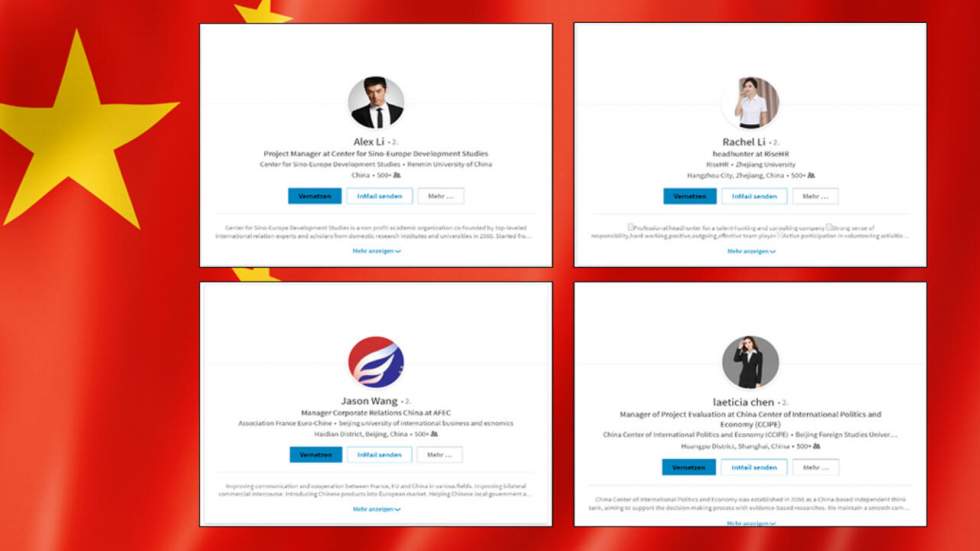Click Alex Li's profile photo
The width and height of the screenshot is (980, 551).
point(376,102)
